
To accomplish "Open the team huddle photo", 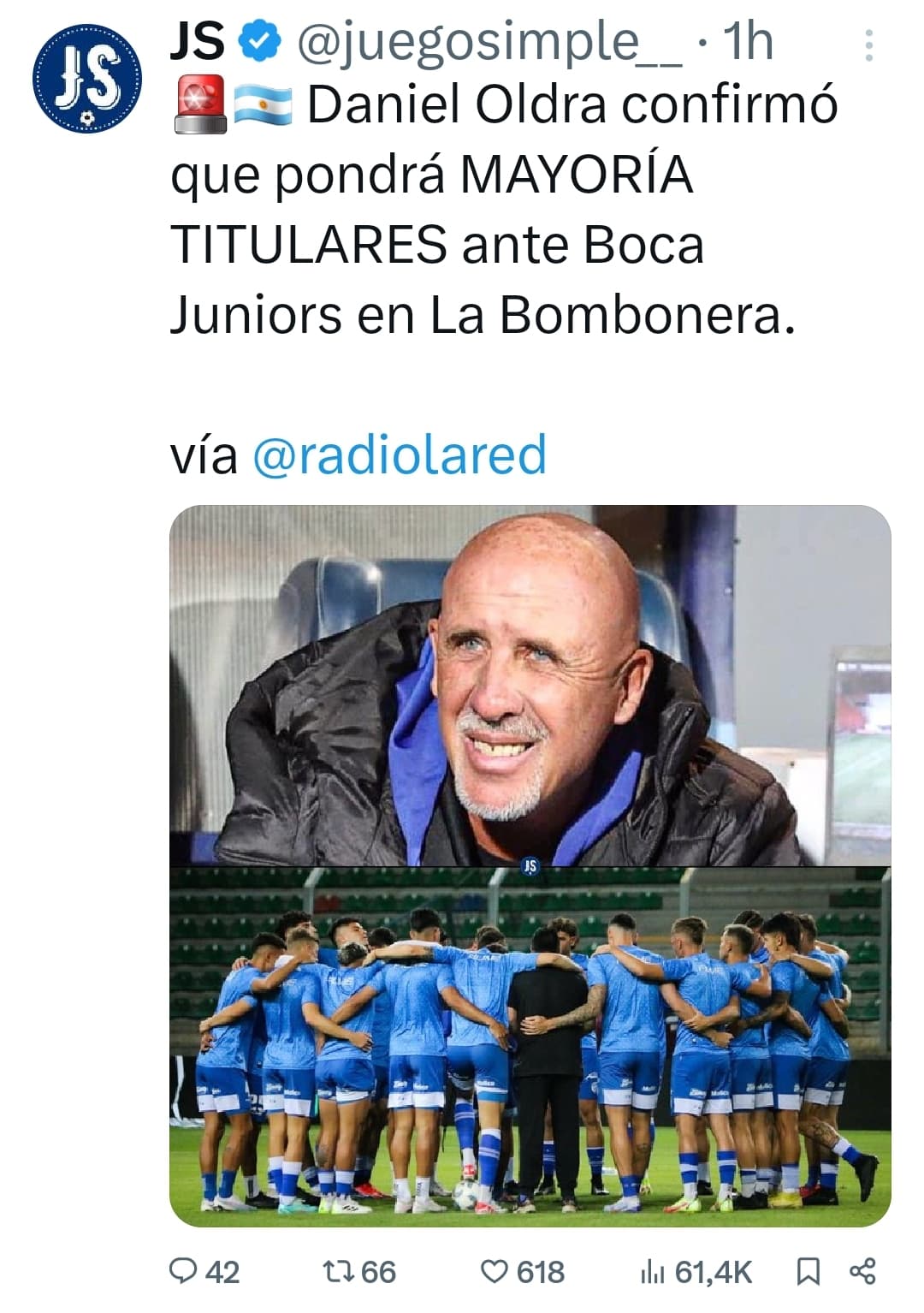I will coord(530,1047).
